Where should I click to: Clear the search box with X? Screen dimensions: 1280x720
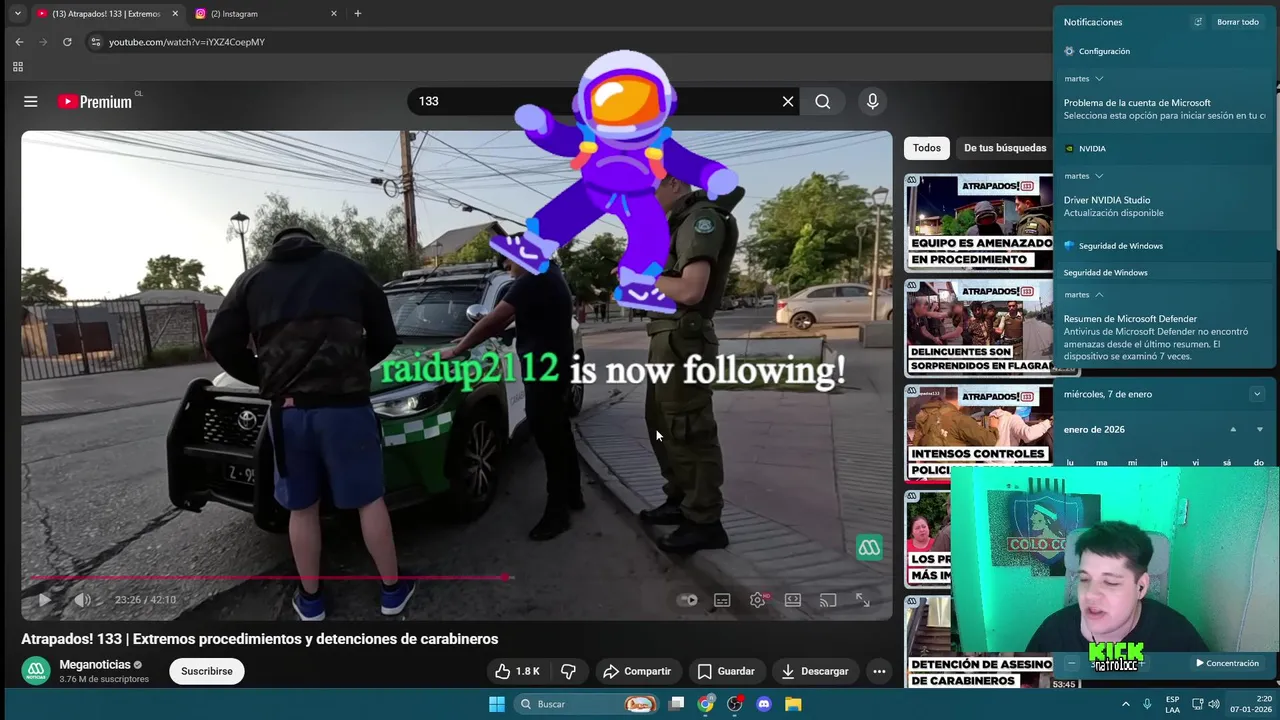click(788, 101)
